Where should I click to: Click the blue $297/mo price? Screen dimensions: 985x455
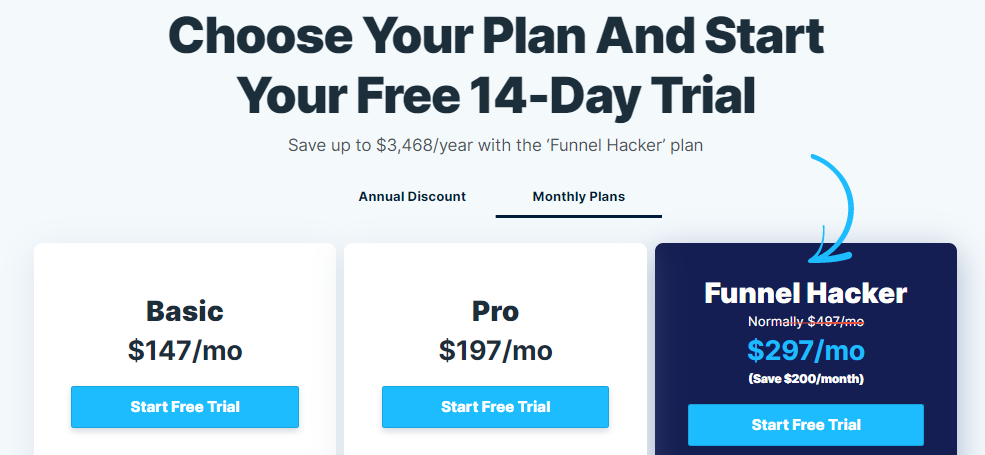tap(806, 350)
